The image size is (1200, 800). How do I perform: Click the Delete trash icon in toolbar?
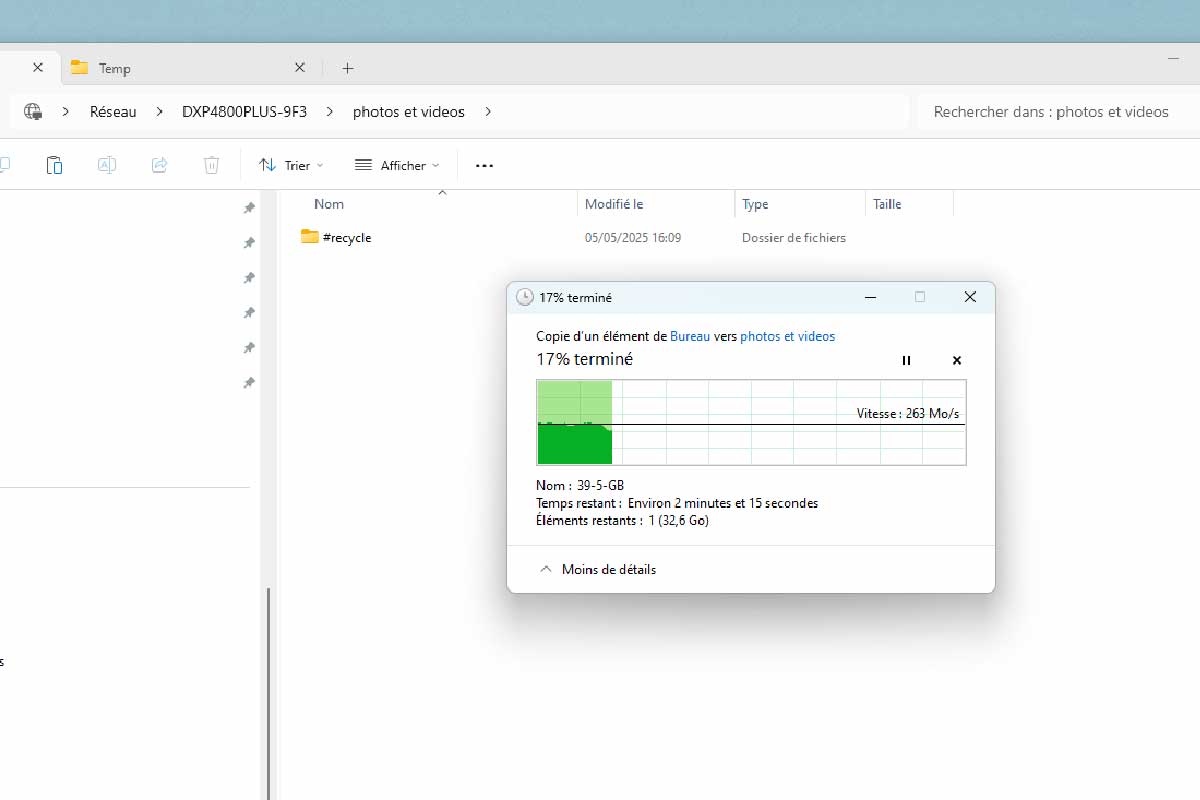[211, 165]
